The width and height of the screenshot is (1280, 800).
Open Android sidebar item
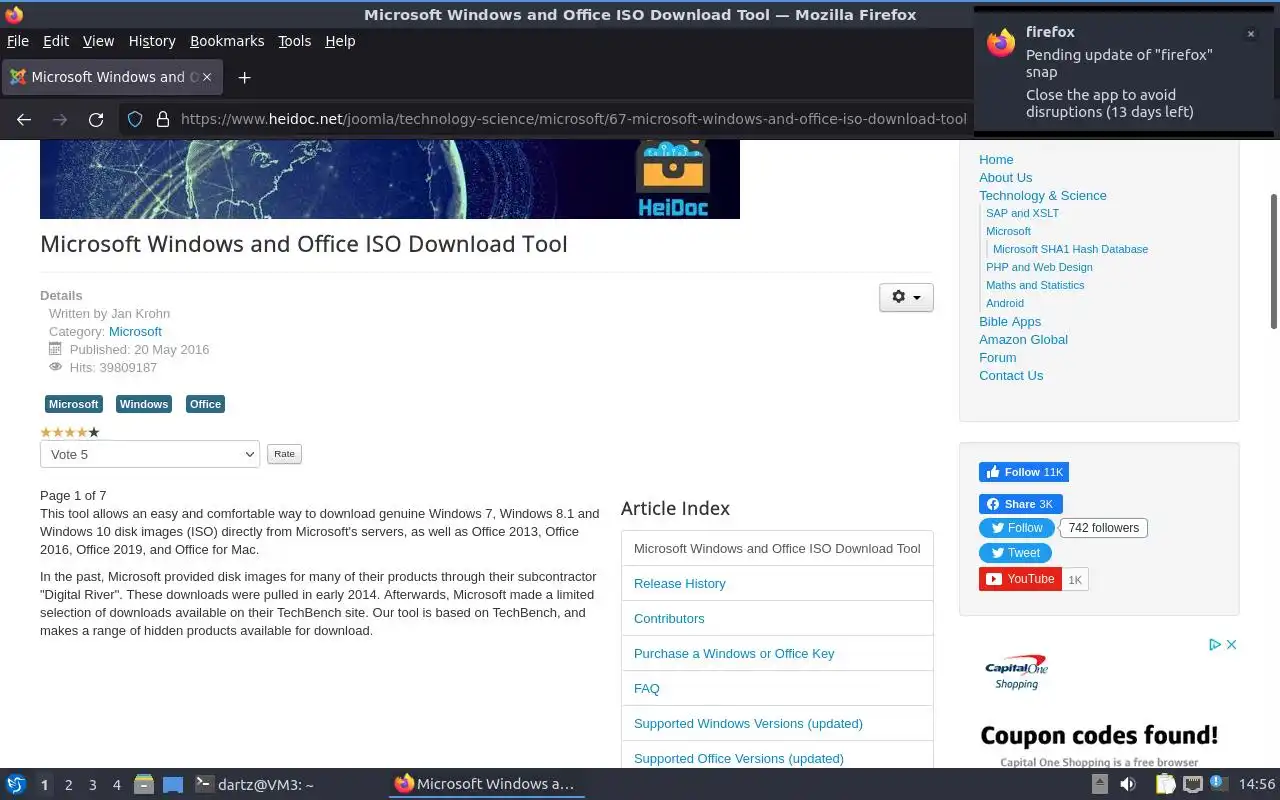pos(1004,303)
